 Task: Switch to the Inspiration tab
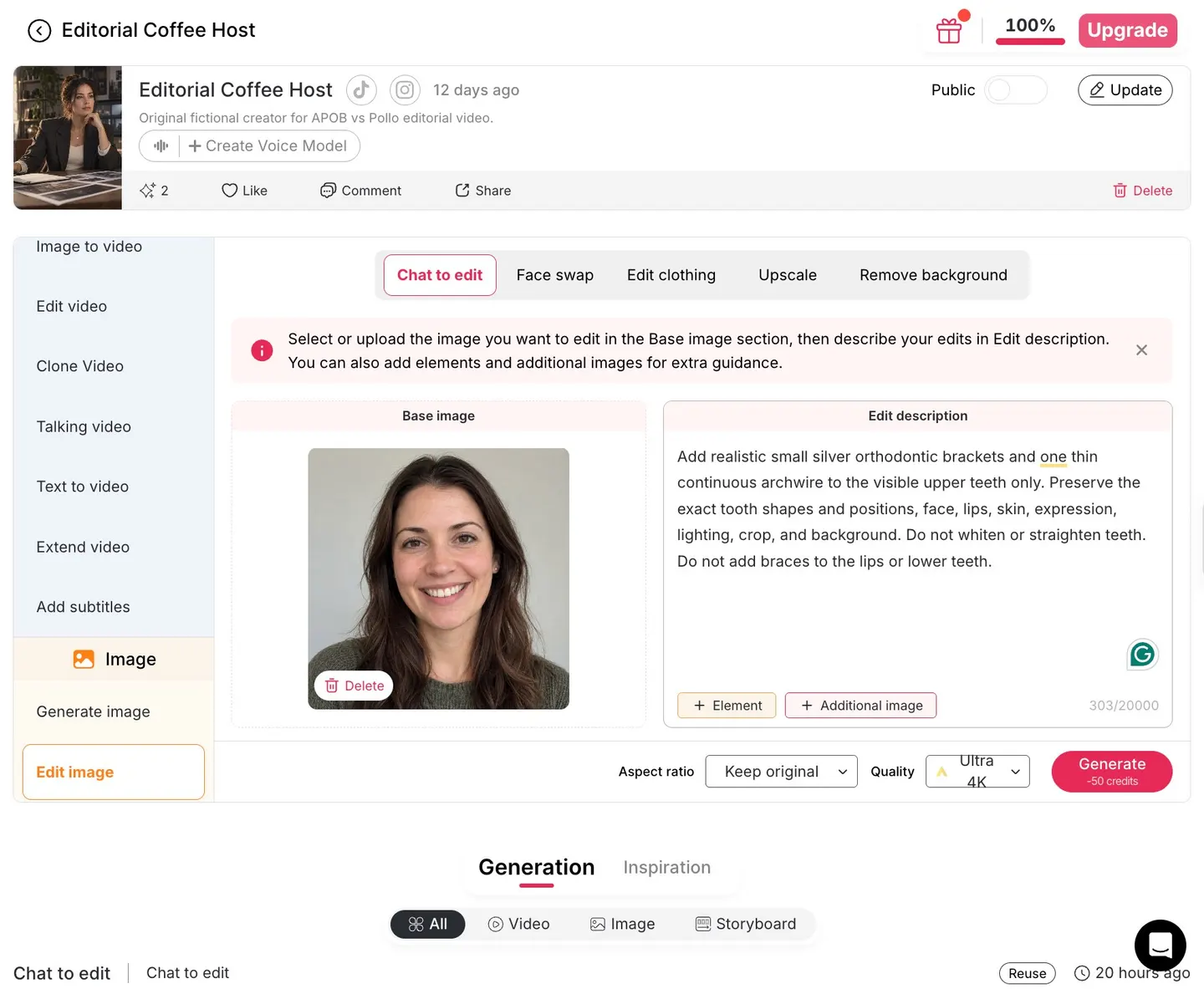tap(667, 868)
